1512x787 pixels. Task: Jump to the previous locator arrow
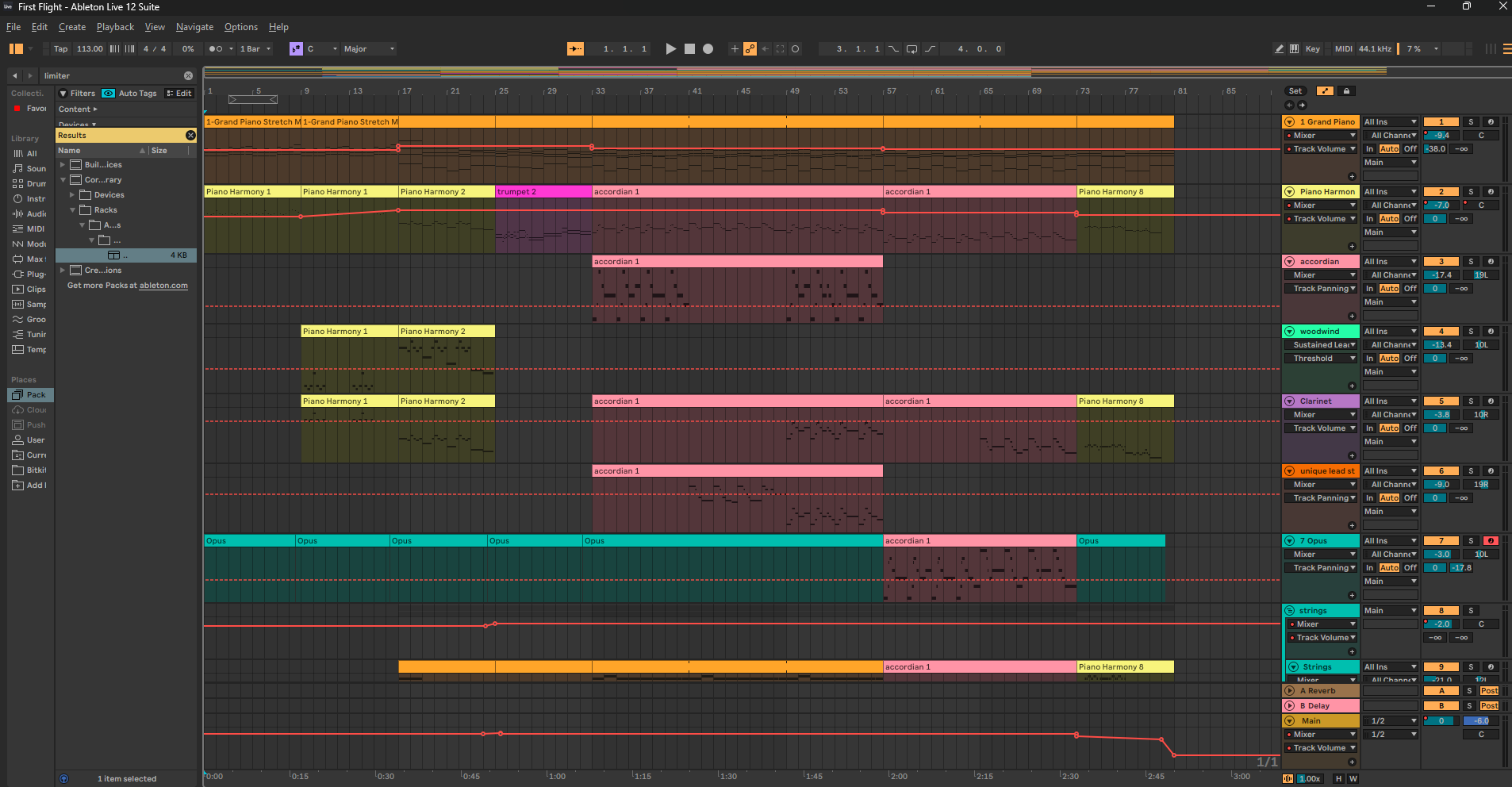[1289, 105]
